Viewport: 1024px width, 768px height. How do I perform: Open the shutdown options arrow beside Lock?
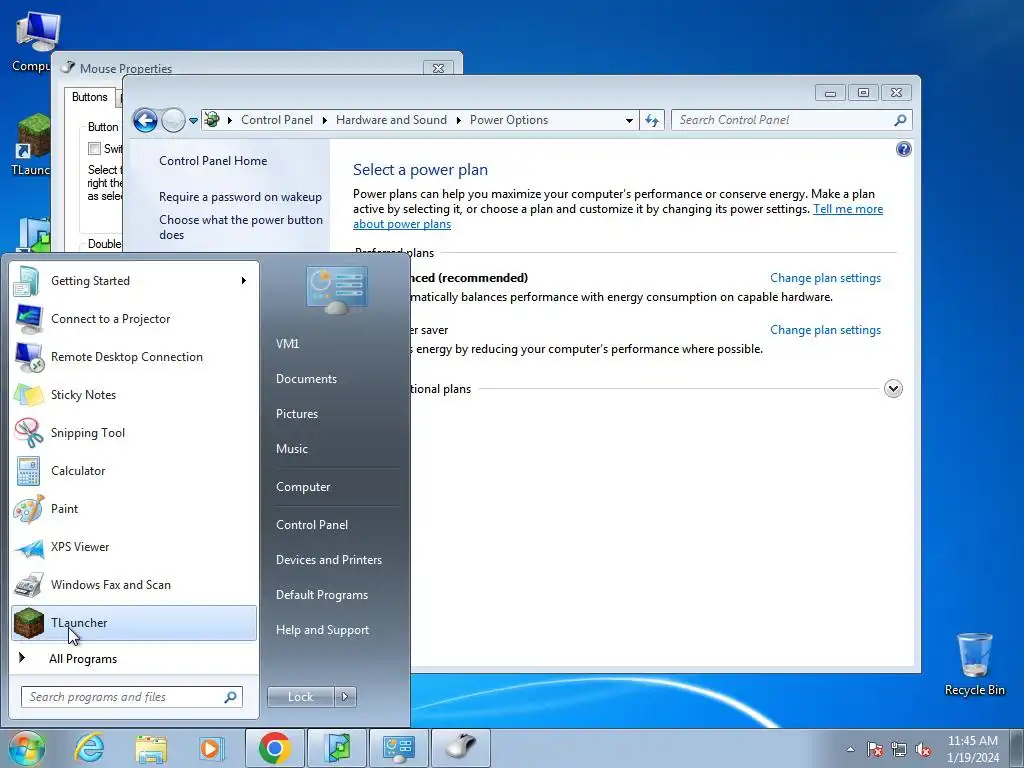[x=345, y=697]
